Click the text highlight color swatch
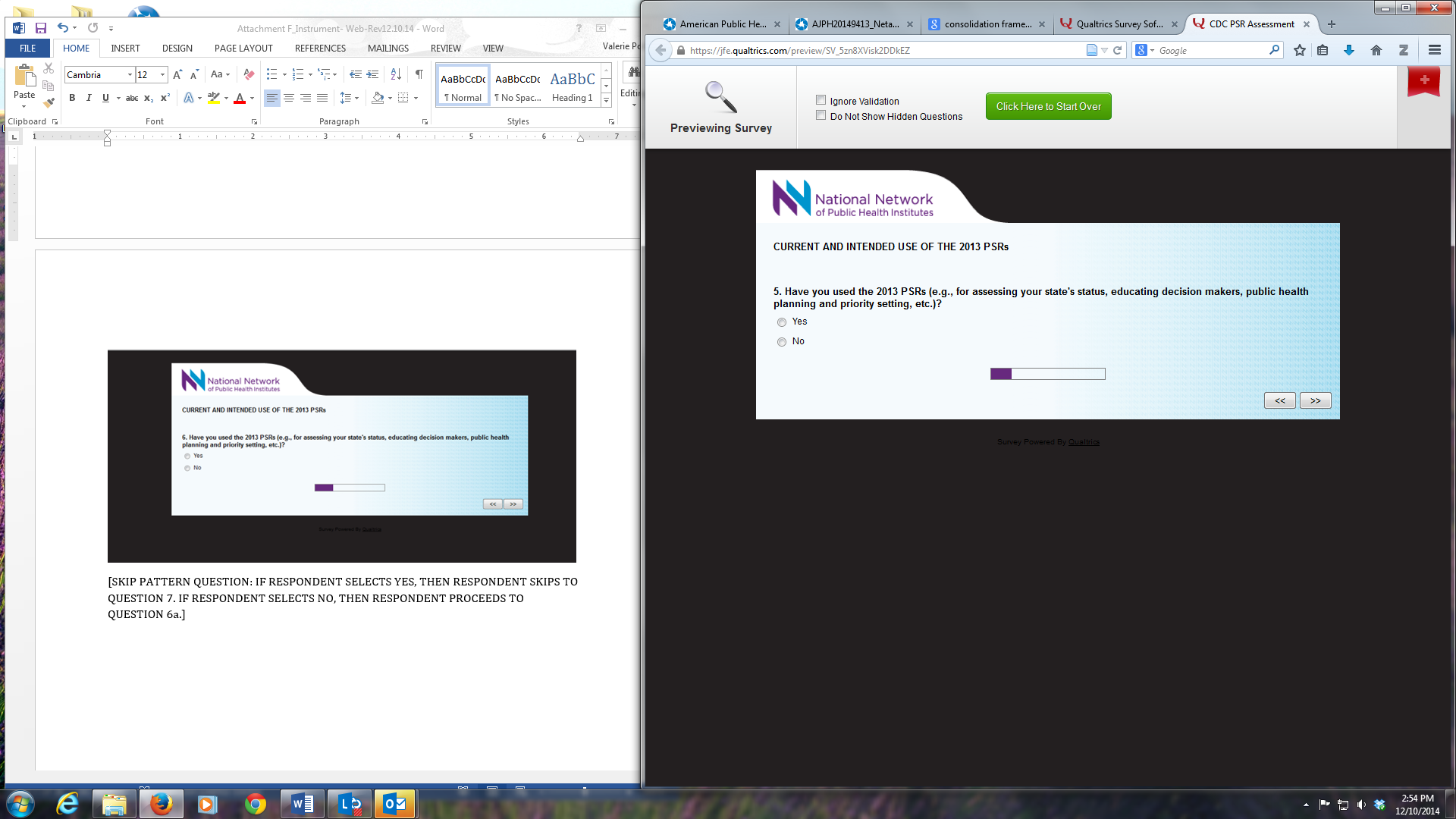Image resolution: width=1456 pixels, height=819 pixels. 214,98
